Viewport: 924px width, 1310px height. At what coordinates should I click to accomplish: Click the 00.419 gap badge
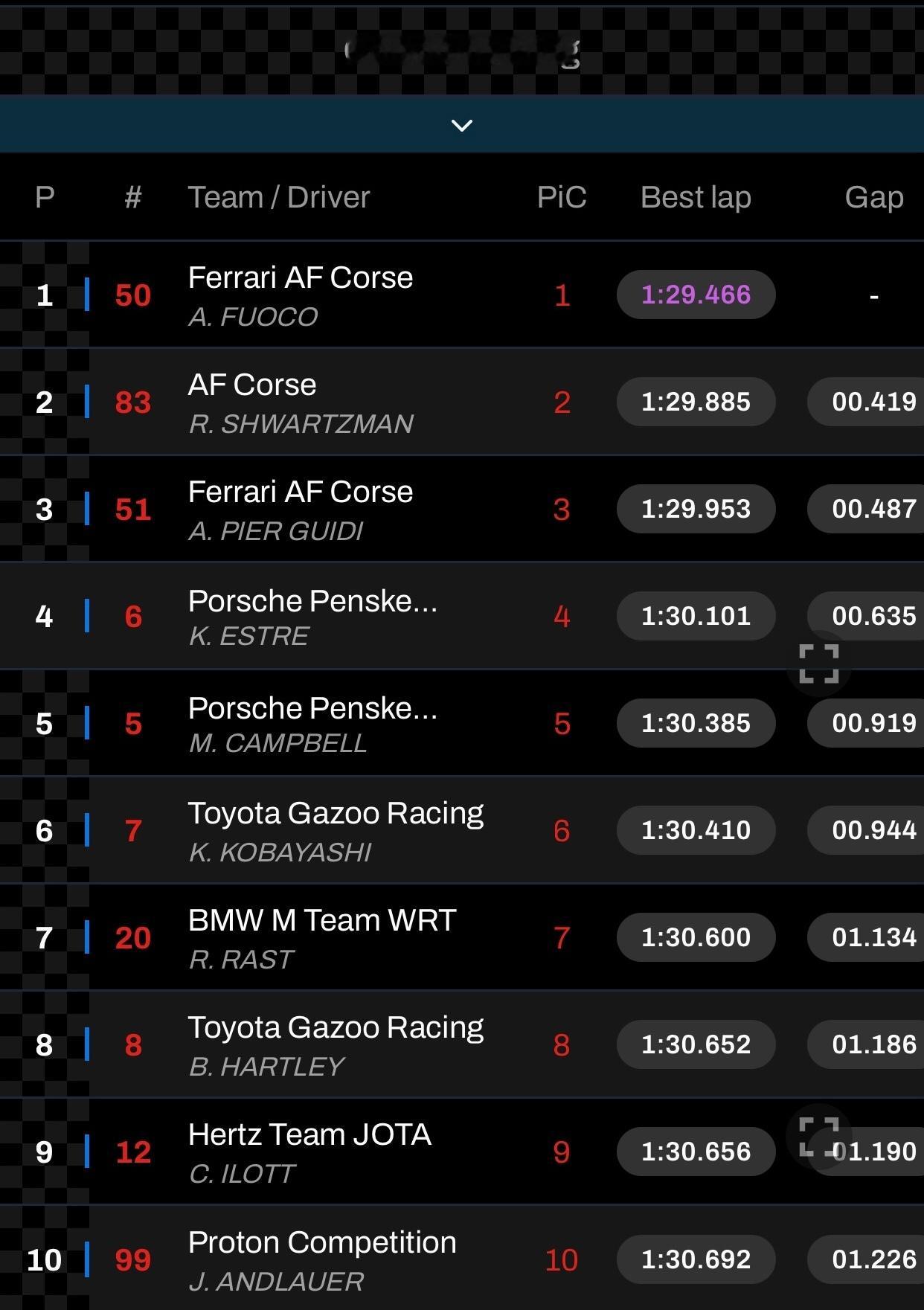pyautogui.click(x=872, y=402)
